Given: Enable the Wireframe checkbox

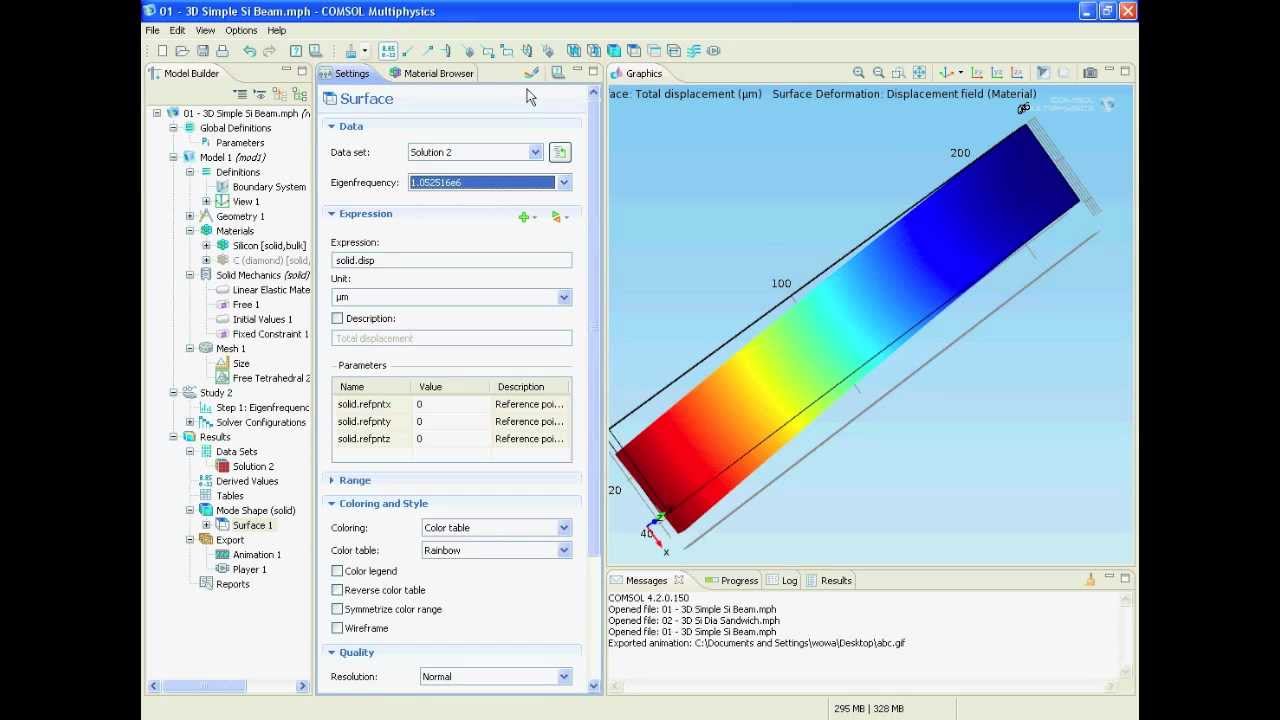Looking at the screenshot, I should pyautogui.click(x=337, y=628).
